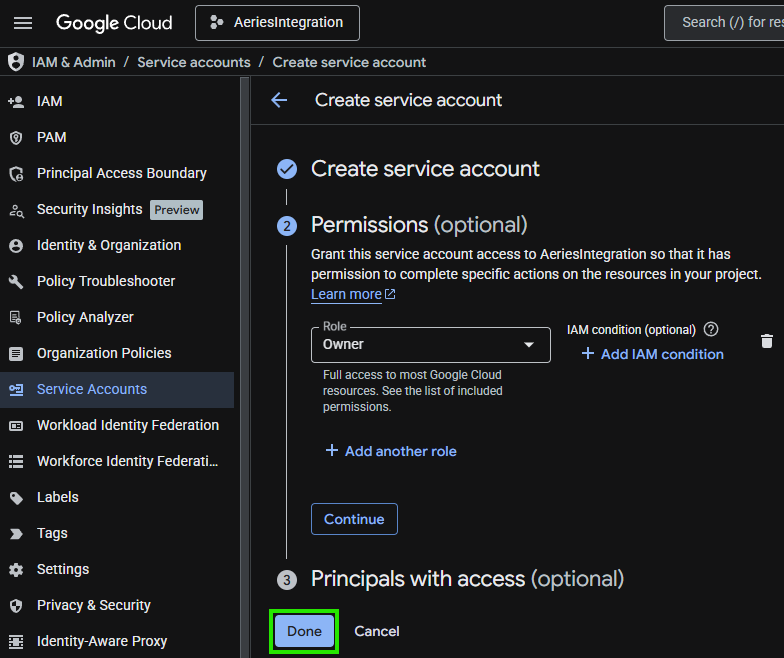Open the IAM sidebar item
This screenshot has height=658, width=784.
tap(117, 101)
